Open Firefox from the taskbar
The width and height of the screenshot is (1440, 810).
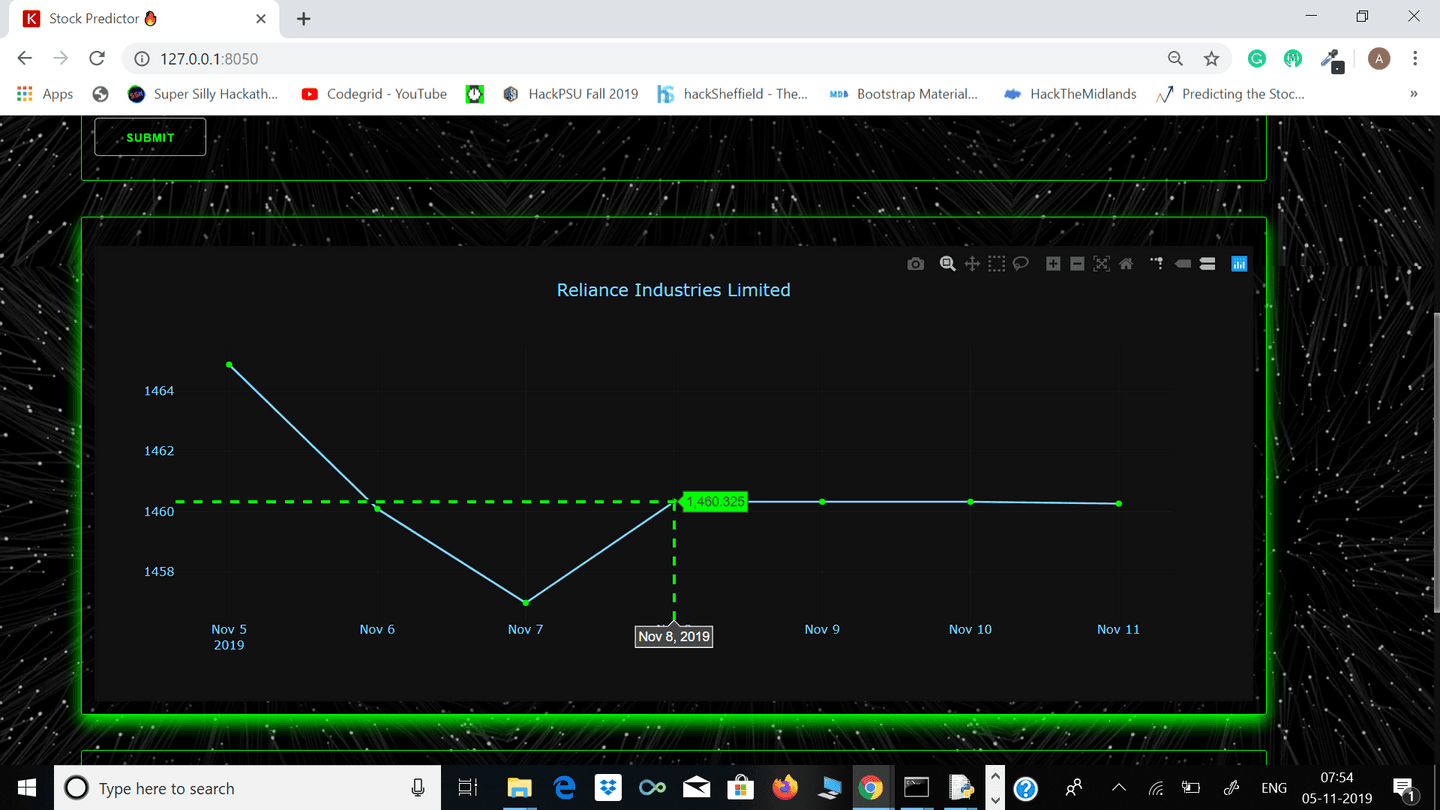785,788
